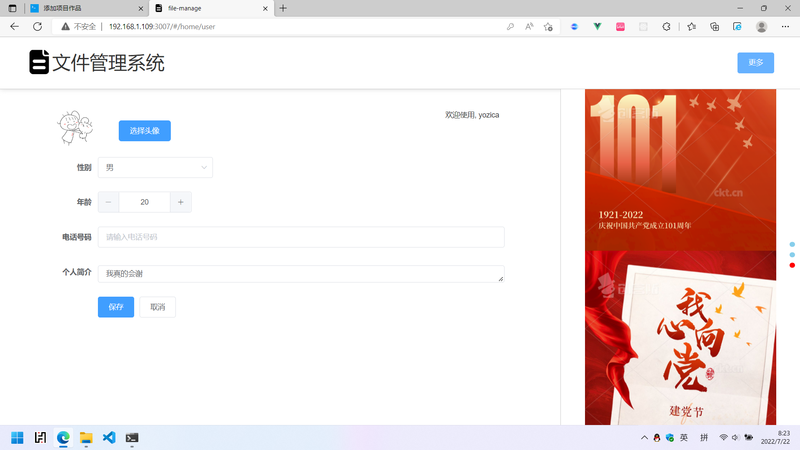This screenshot has height=450, width=800.
Task: Click the not-secure warning triangle icon
Action: [65, 27]
